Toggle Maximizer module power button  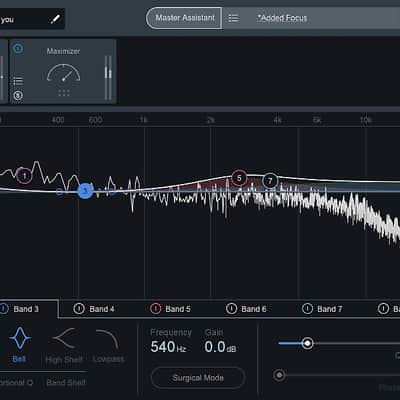pyautogui.click(x=18, y=48)
